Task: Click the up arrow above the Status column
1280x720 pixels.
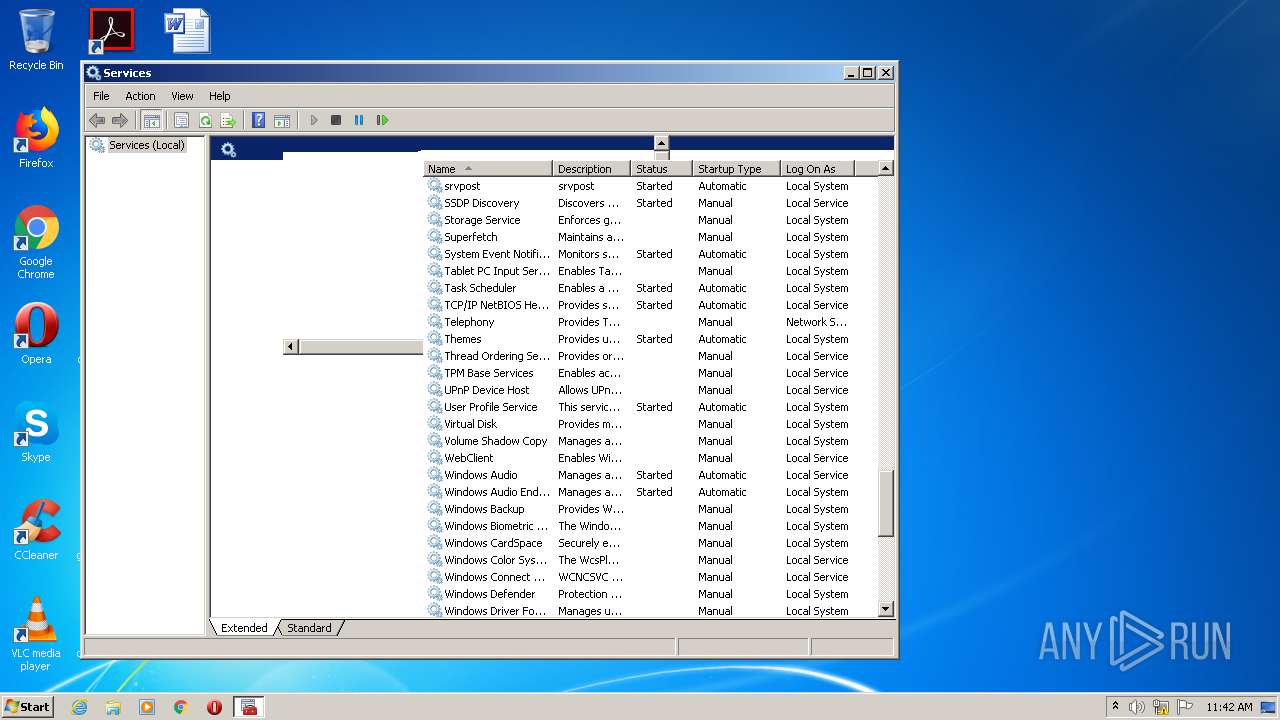Action: [661, 143]
